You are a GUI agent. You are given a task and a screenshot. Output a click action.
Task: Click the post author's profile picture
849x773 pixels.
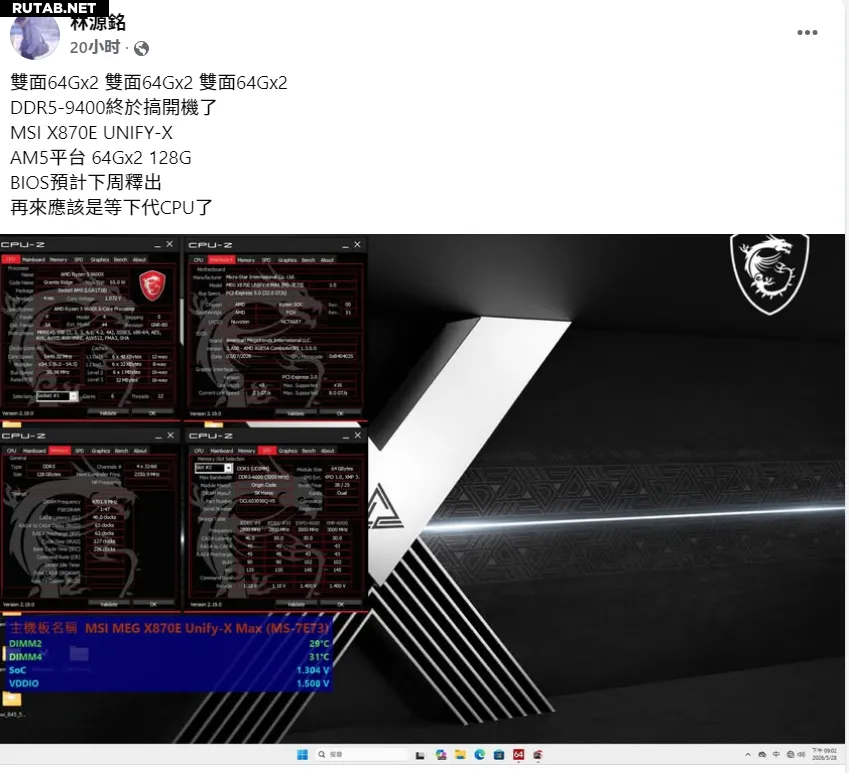tap(34, 37)
